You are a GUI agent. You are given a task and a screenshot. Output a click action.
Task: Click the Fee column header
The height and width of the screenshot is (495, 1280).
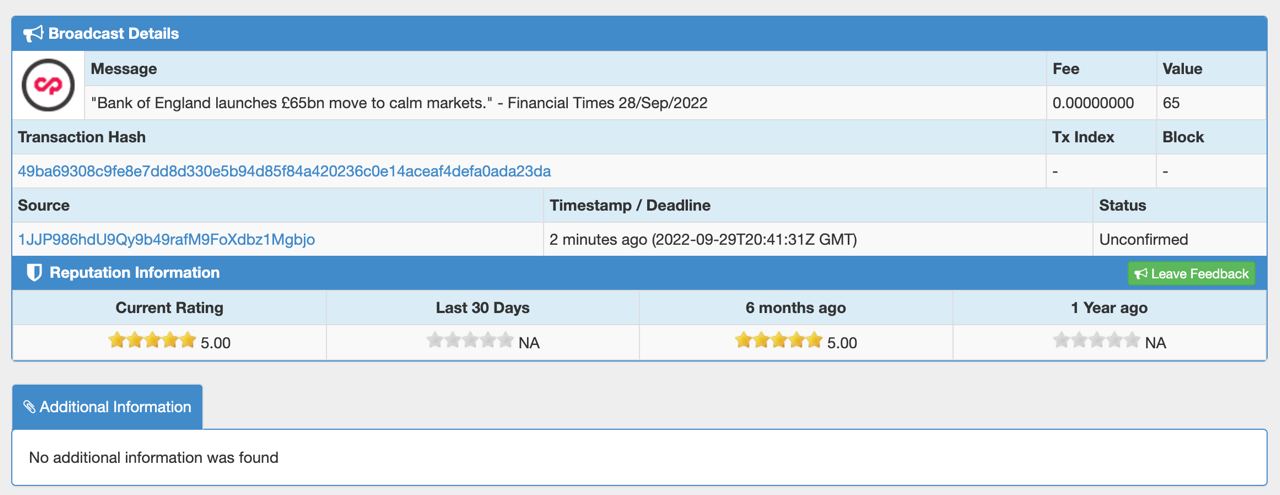[1066, 69]
